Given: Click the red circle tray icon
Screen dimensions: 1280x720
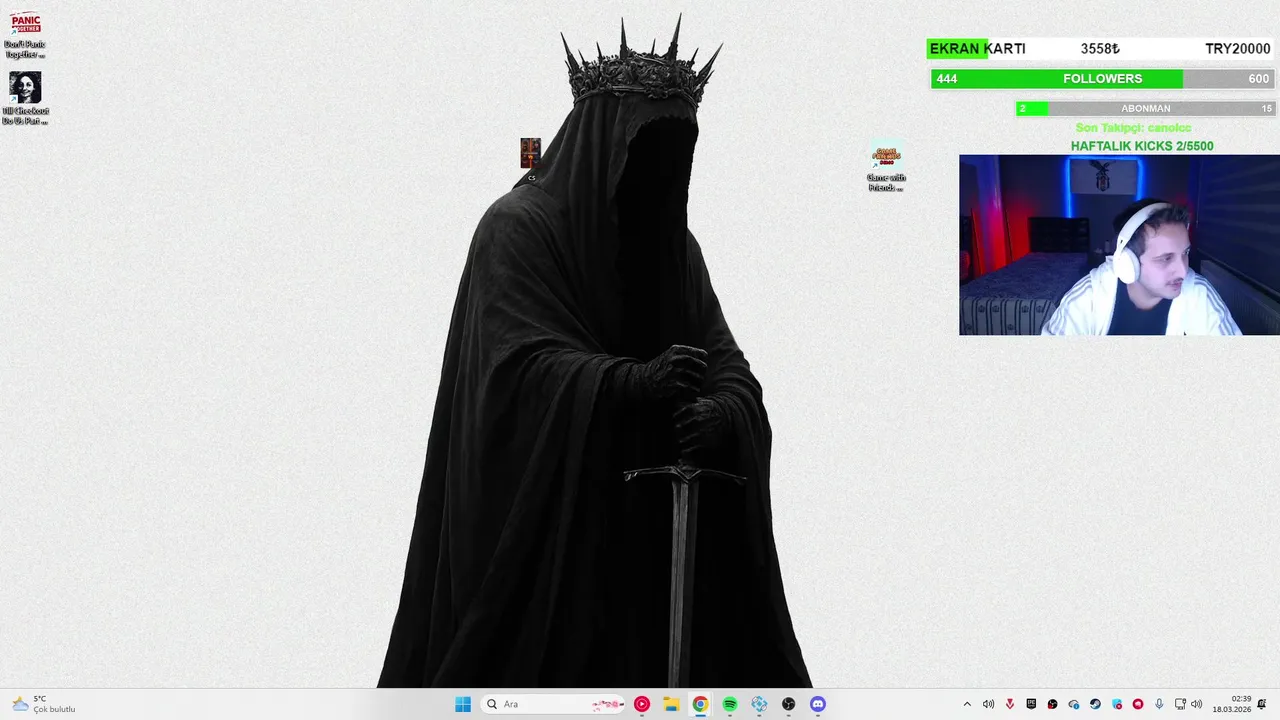Looking at the screenshot, I should click(1138, 704).
